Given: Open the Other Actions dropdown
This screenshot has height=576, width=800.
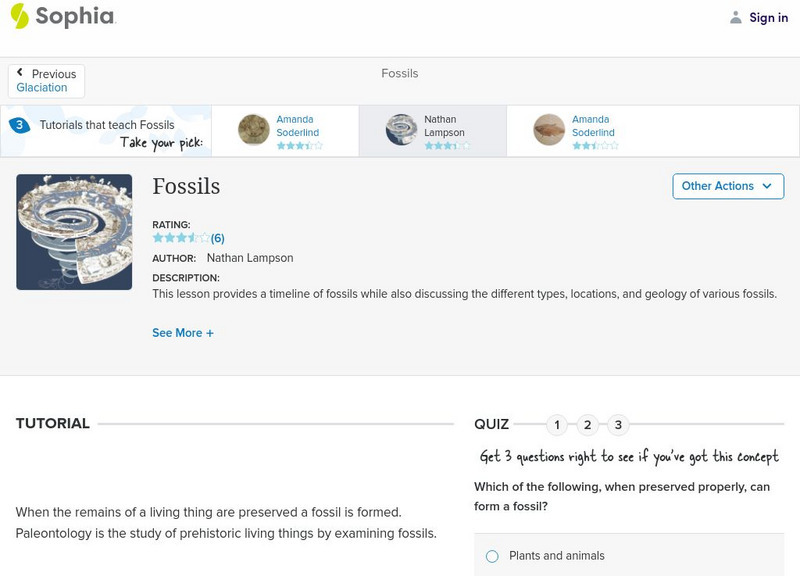Looking at the screenshot, I should tap(726, 186).
